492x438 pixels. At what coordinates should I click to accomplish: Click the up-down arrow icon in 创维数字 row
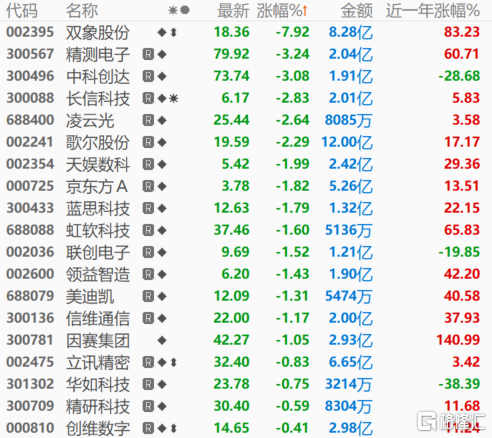[173, 428]
